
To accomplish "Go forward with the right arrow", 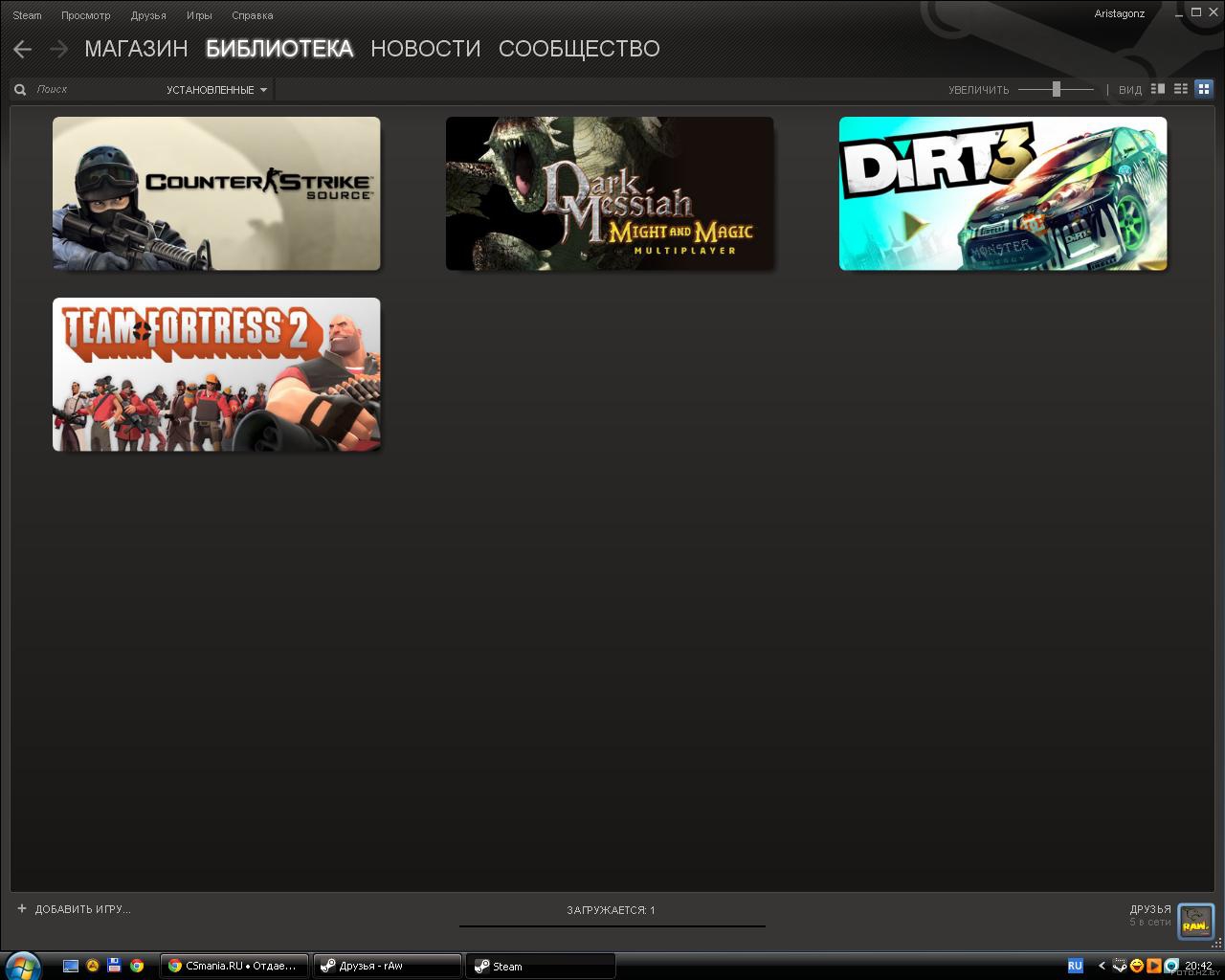I will click(x=58, y=49).
